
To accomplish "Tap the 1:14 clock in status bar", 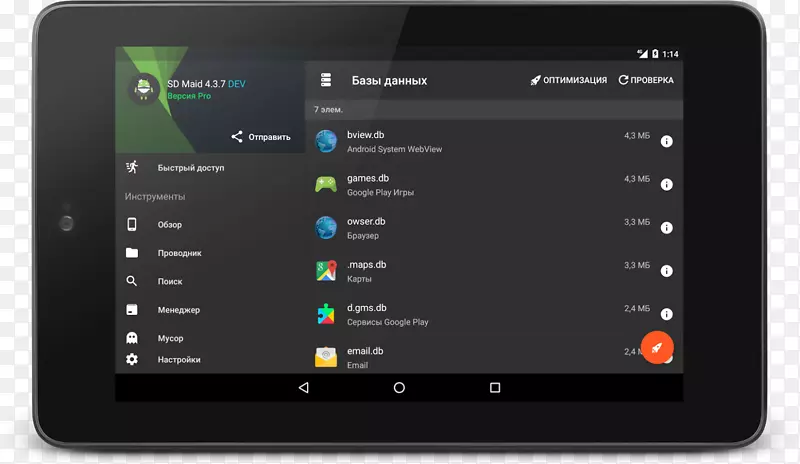I will 670,54.
